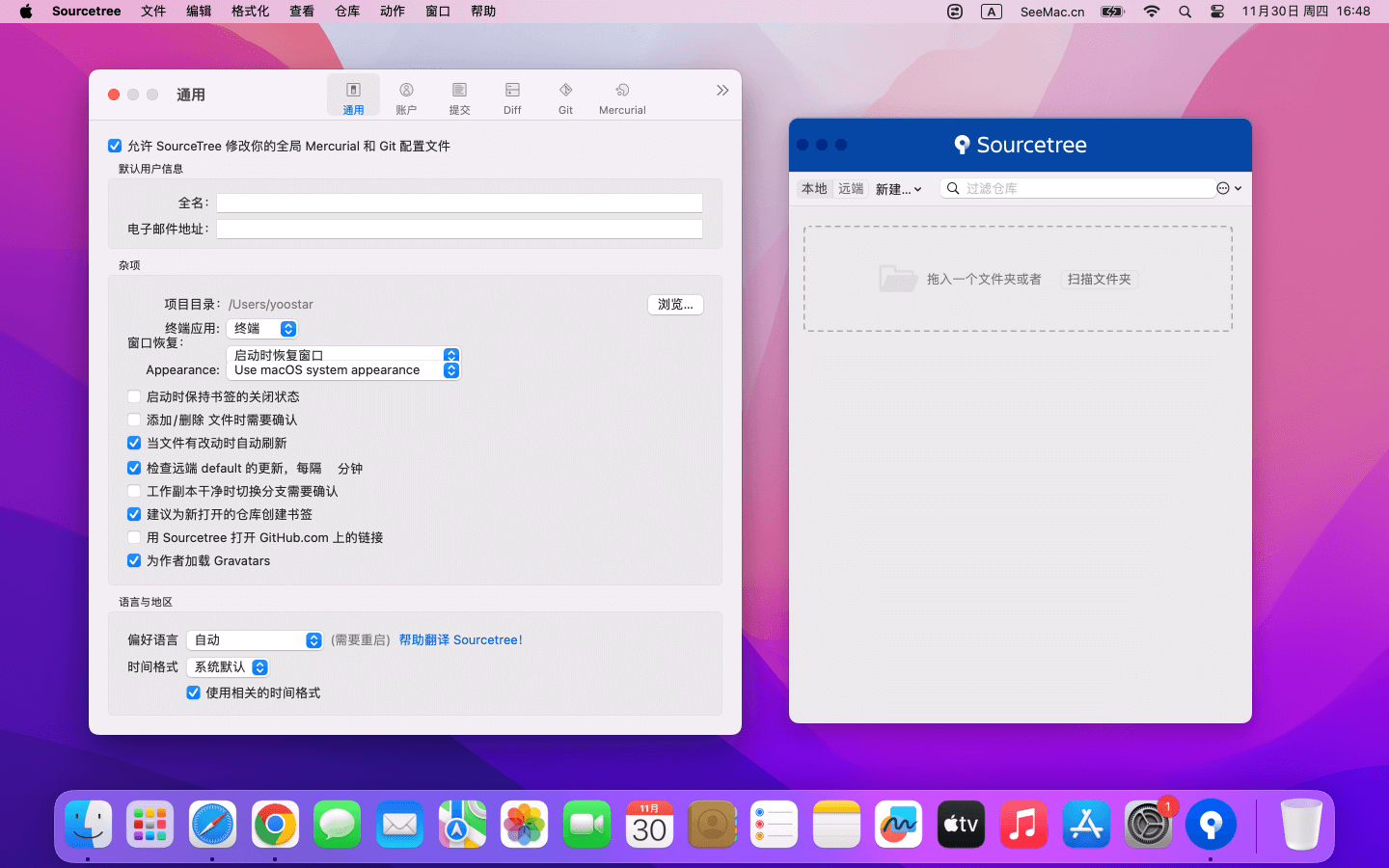Open the 帮助翻译 Sourcetree! link
1389x868 pixels.
tap(460, 640)
